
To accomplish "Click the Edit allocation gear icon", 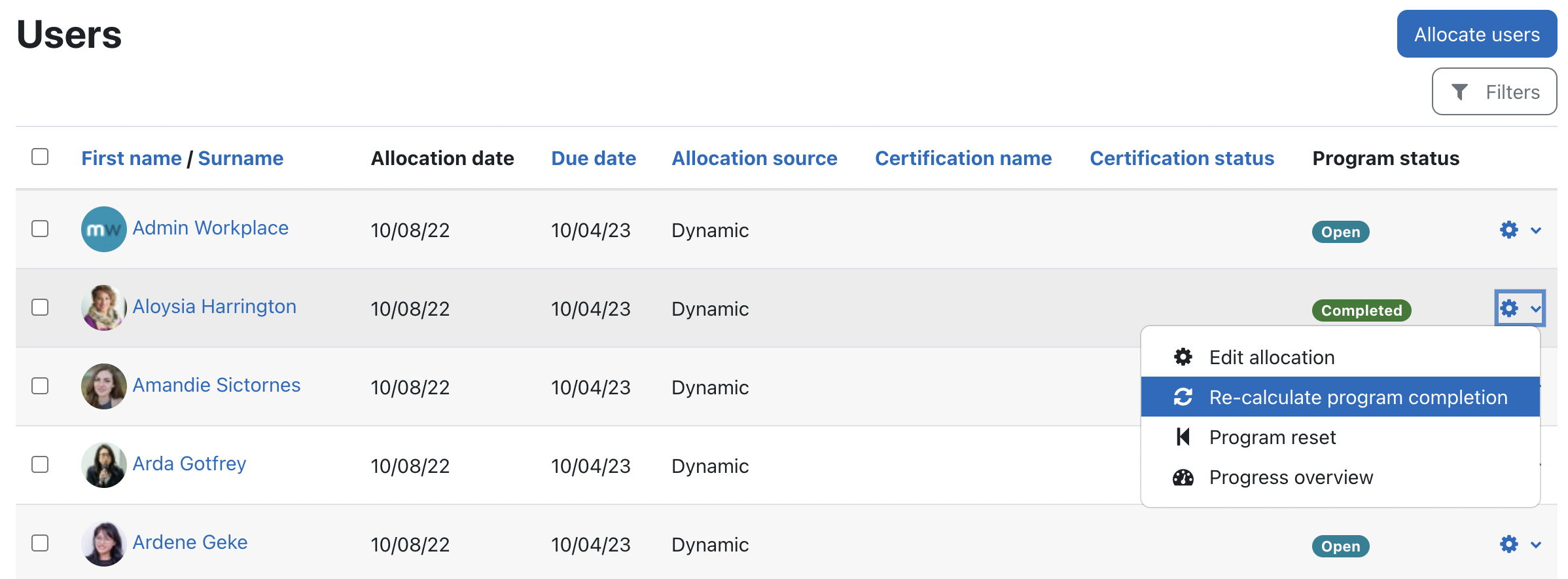I will [1183, 357].
